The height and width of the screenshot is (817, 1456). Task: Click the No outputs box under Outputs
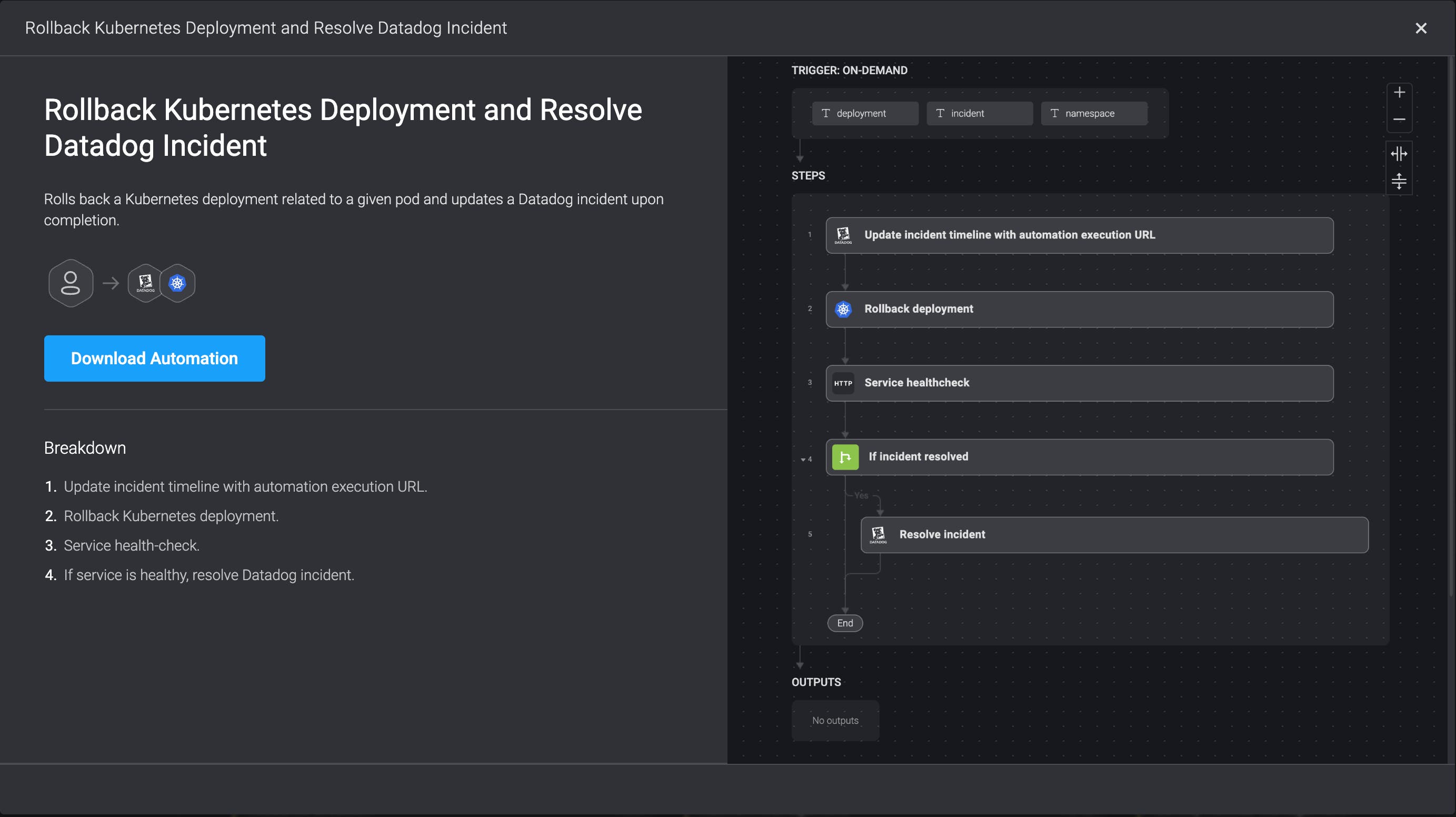[x=835, y=720]
